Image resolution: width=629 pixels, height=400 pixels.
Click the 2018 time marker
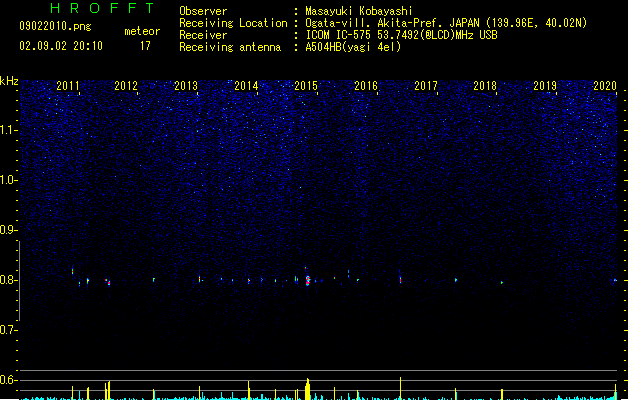click(x=485, y=86)
